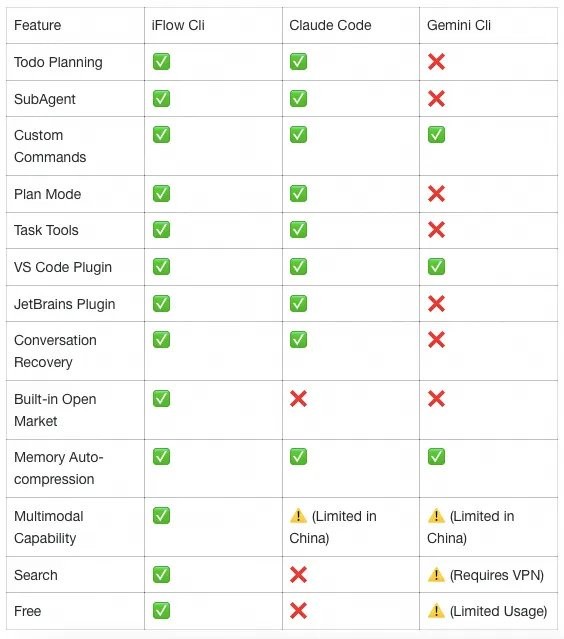Click Claude Code's red cross in Search row

tap(298, 575)
